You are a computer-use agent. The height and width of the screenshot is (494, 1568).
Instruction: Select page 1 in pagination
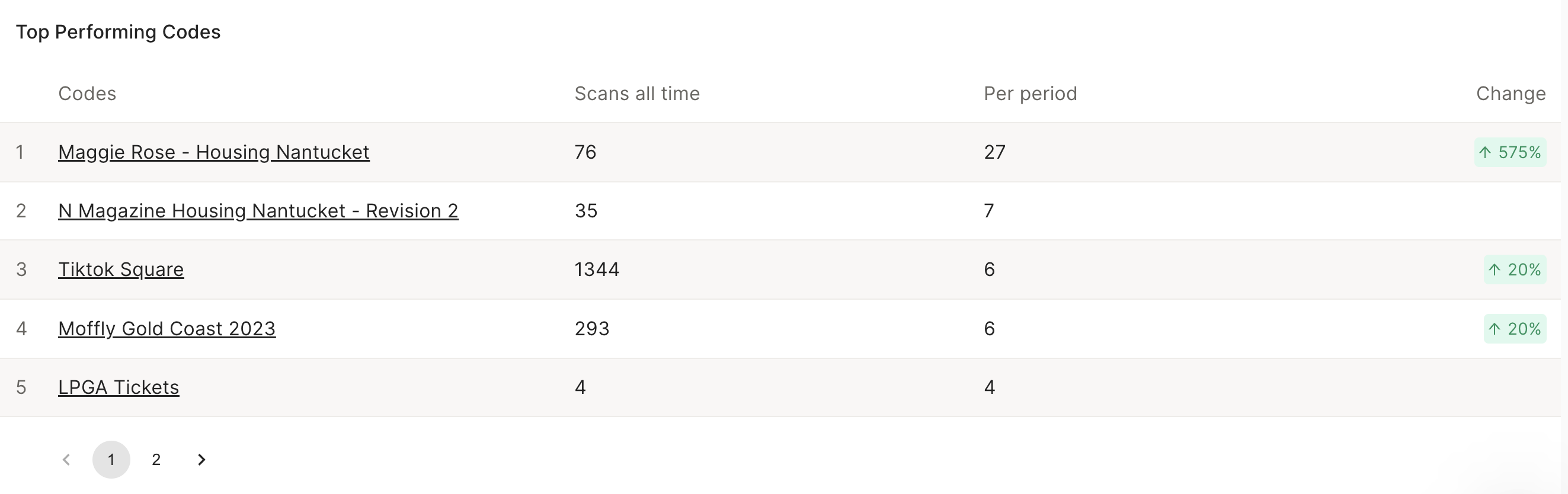(111, 459)
